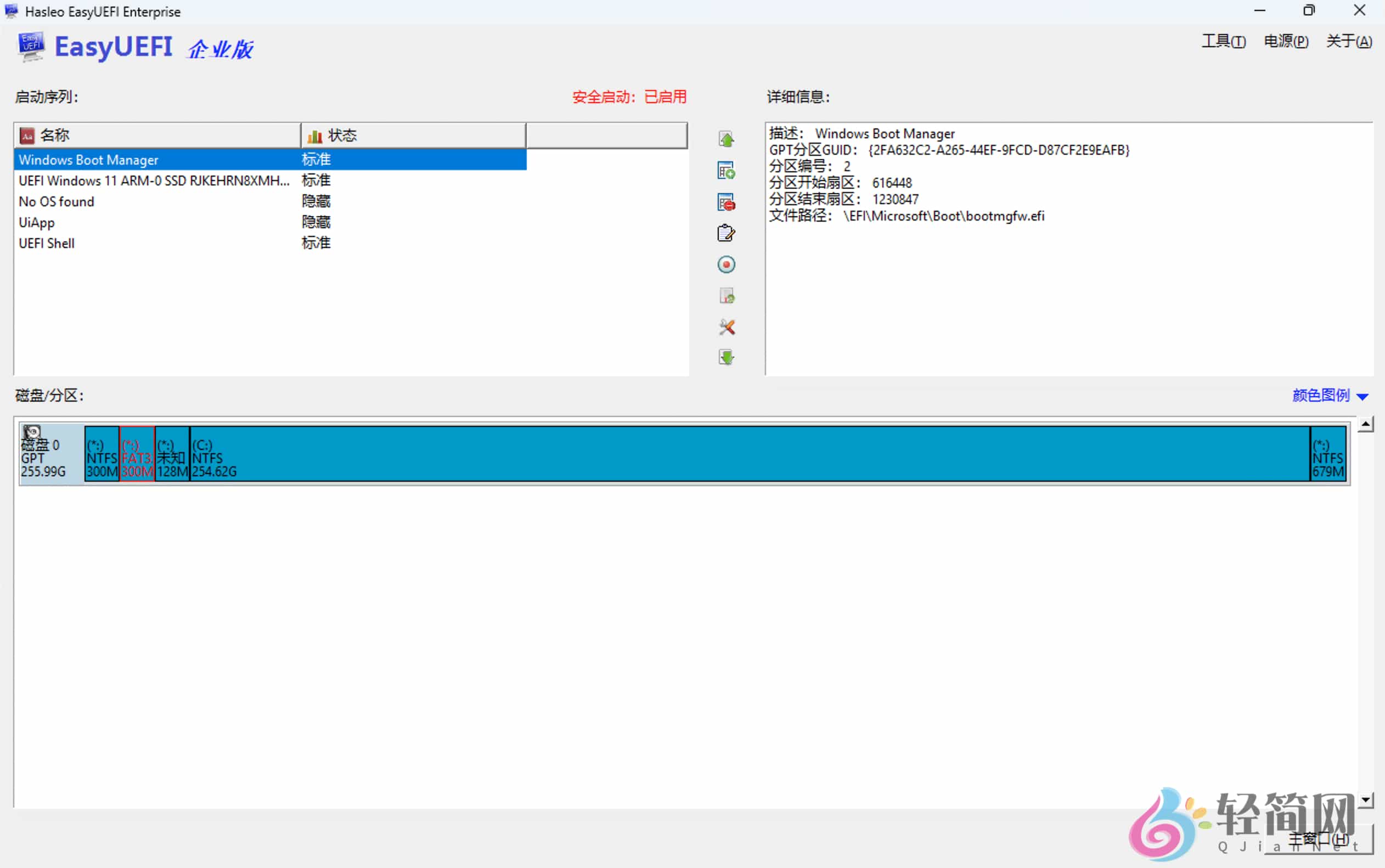The image size is (1385, 868).
Task: Select the first NTFS 300M partition
Action: point(102,454)
